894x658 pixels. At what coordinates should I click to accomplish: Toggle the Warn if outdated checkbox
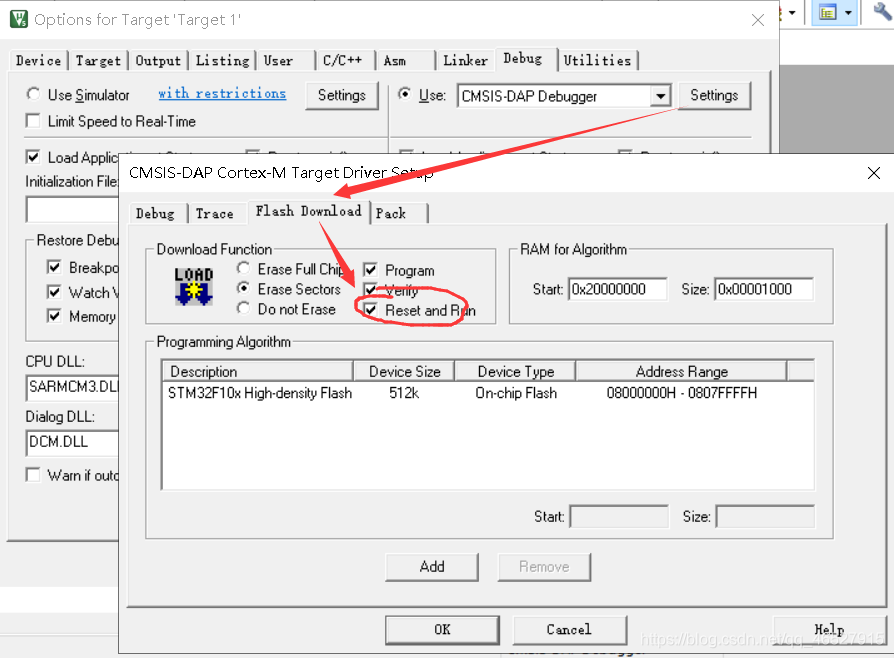tap(33, 474)
